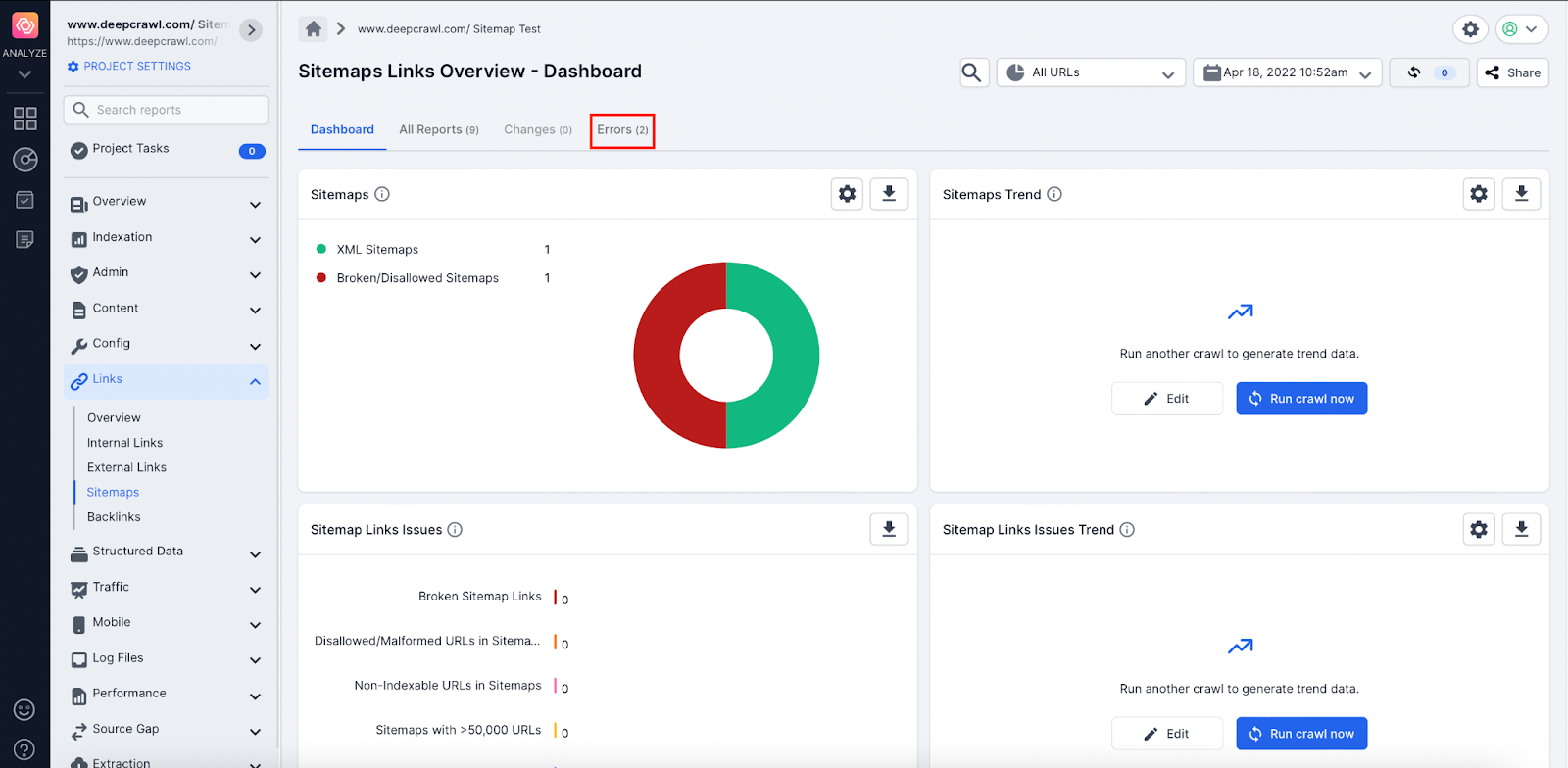Toggle Broken/Disallowed Sitemaps legend entry
Image resolution: width=1568 pixels, height=768 pixels.
pyautogui.click(x=416, y=278)
